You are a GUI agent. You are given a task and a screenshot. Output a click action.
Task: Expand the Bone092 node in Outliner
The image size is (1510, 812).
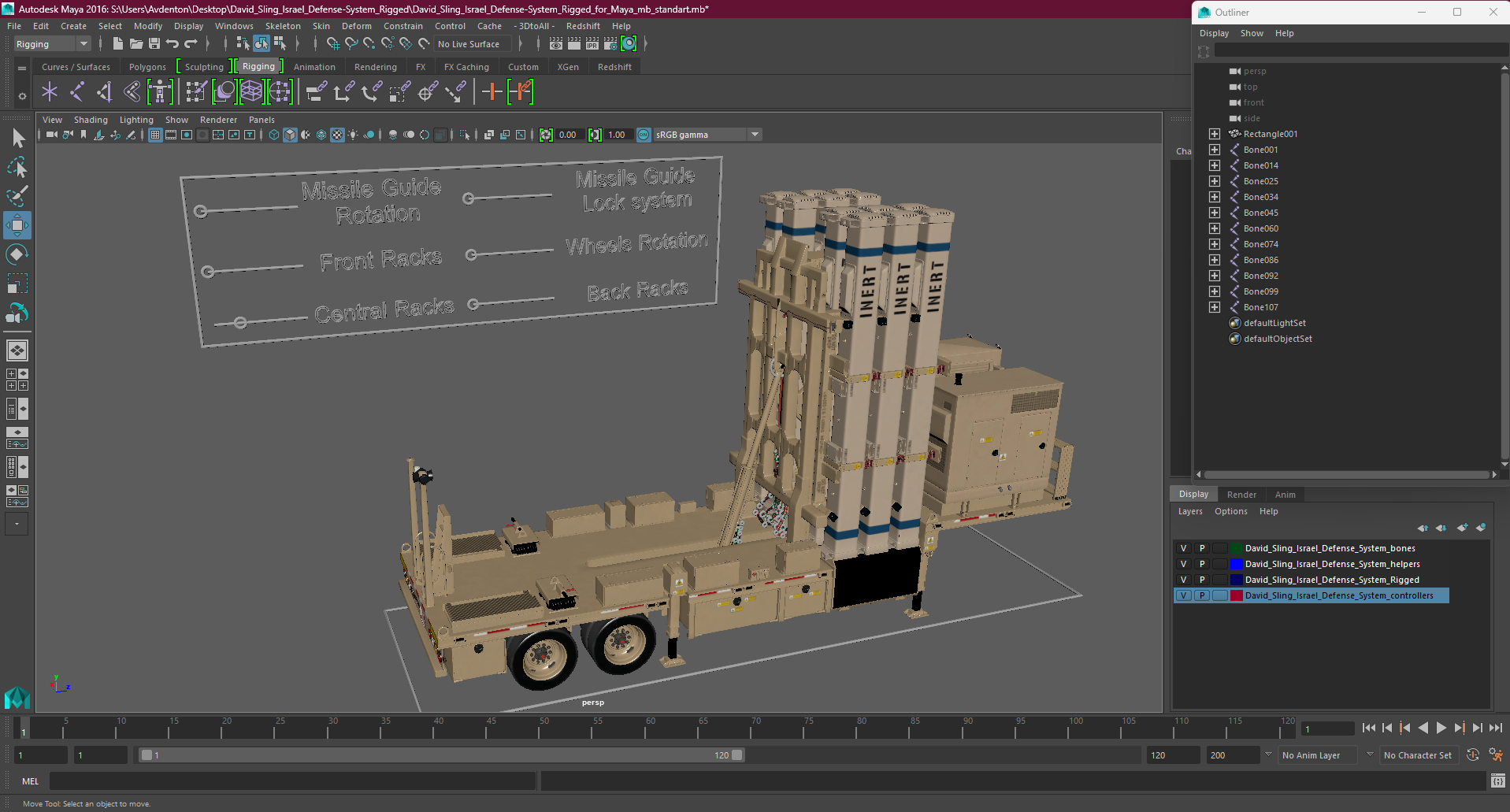pyautogui.click(x=1215, y=276)
